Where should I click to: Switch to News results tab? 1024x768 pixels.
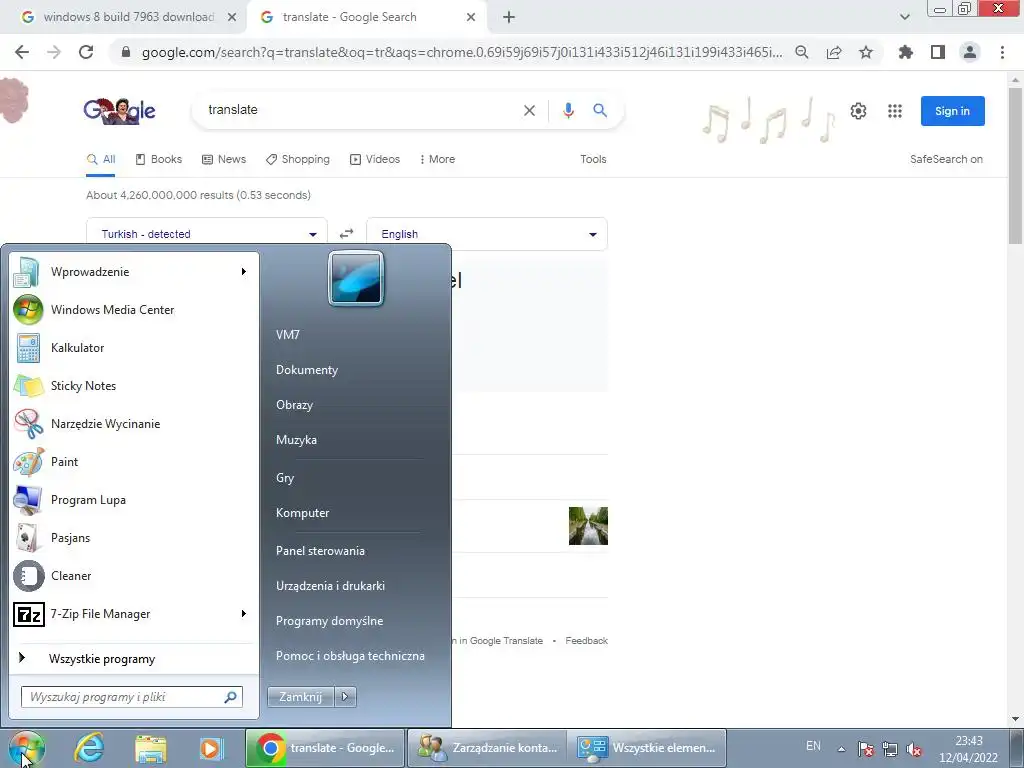(224, 159)
